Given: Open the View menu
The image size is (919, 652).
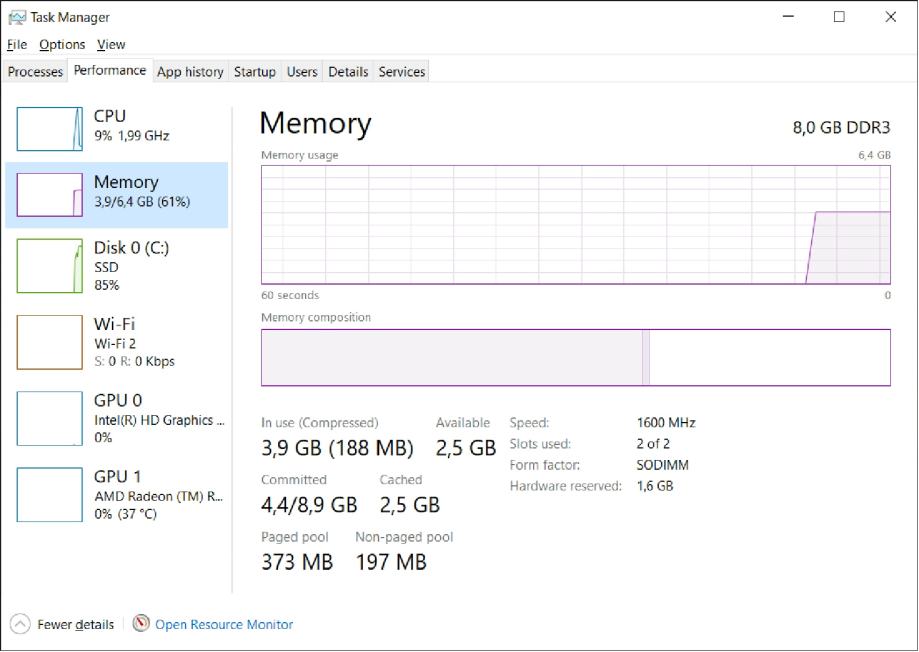Looking at the screenshot, I should [111, 45].
